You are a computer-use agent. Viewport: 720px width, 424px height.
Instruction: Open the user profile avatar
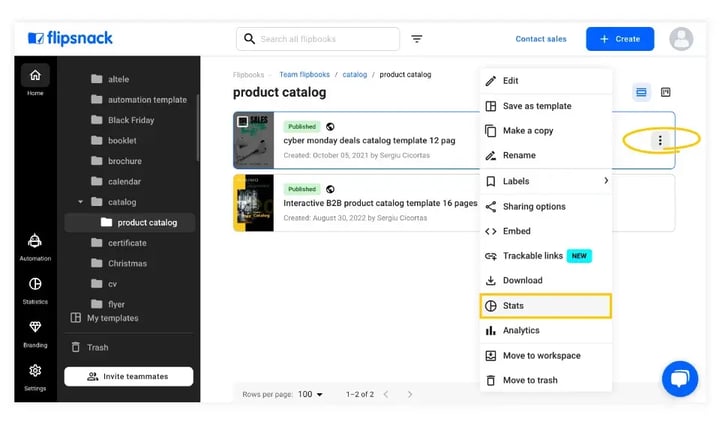pos(681,39)
